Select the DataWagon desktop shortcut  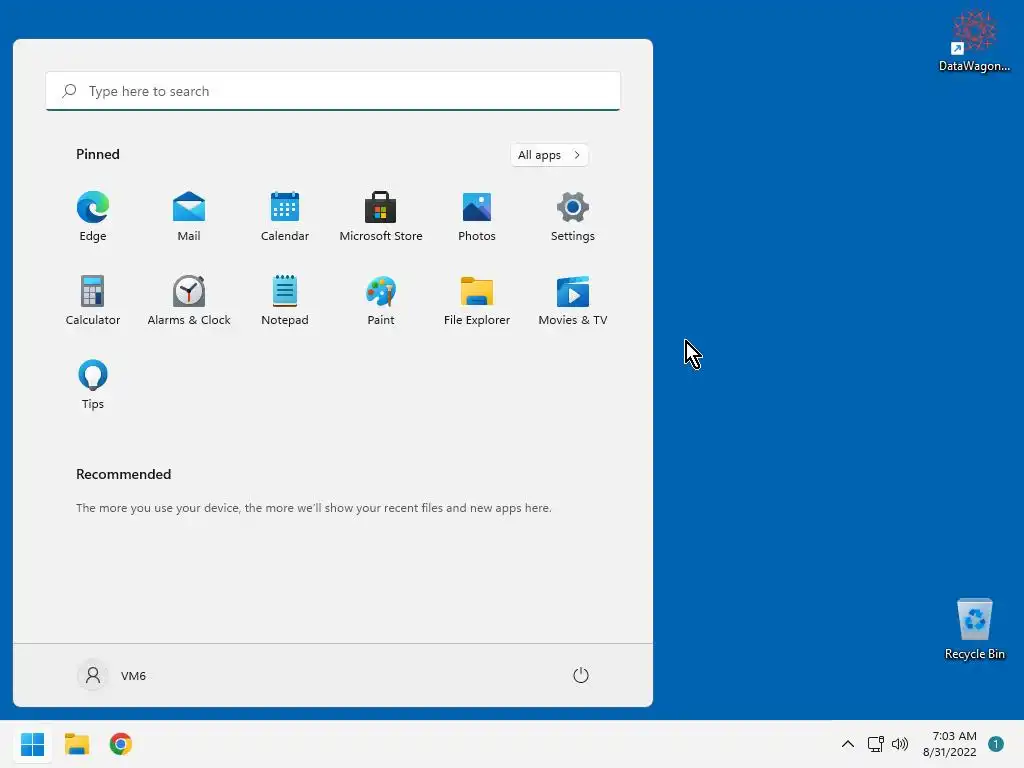974,40
